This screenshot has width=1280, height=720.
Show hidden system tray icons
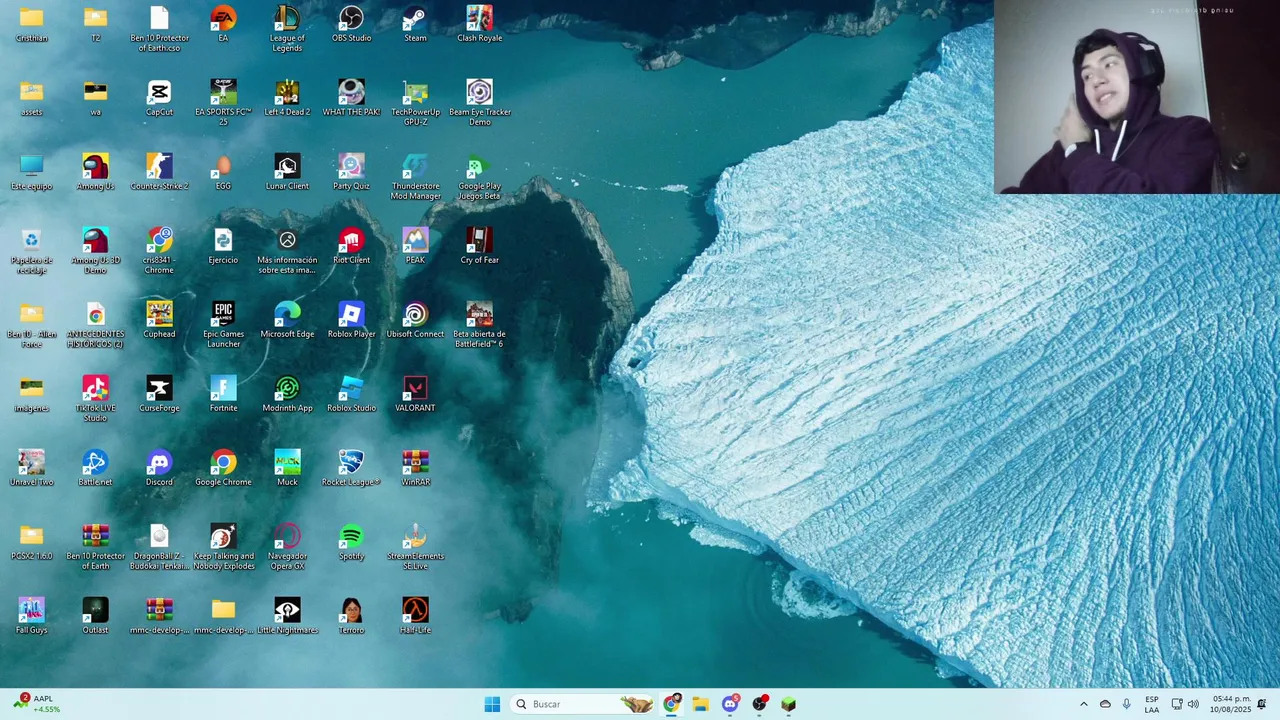coord(1083,704)
